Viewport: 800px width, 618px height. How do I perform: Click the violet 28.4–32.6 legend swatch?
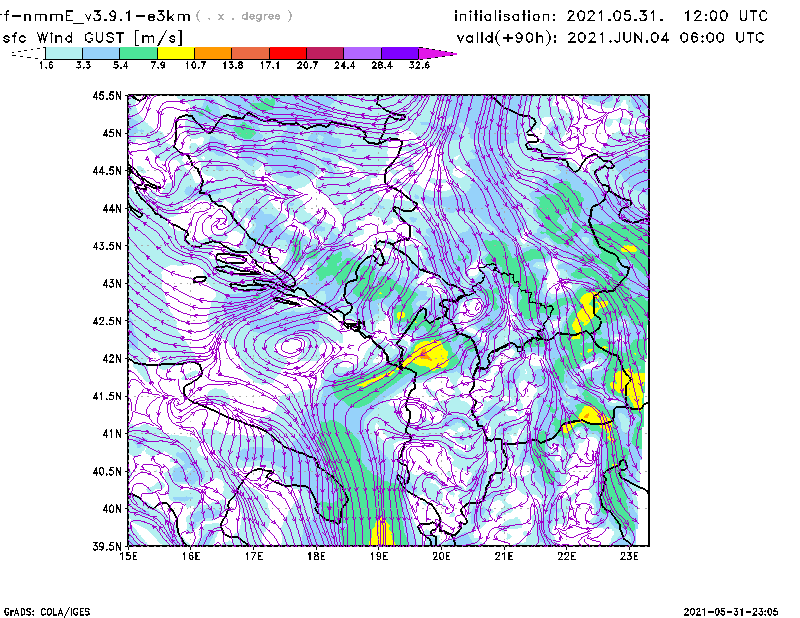pos(399,53)
